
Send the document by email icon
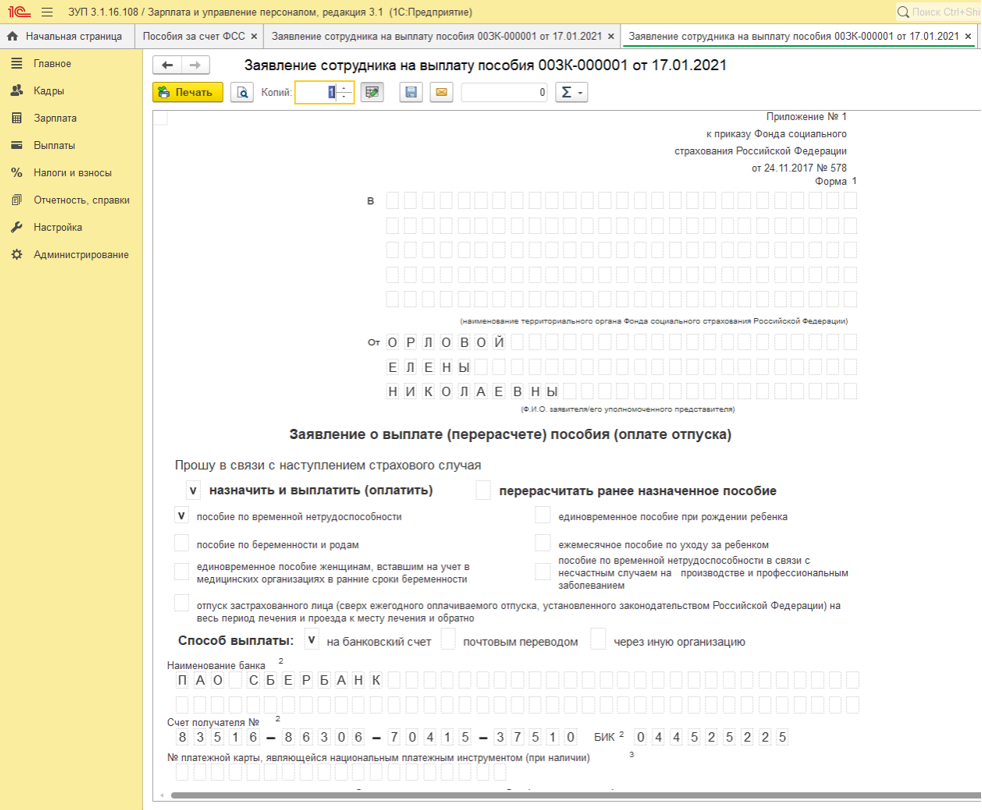pos(442,92)
